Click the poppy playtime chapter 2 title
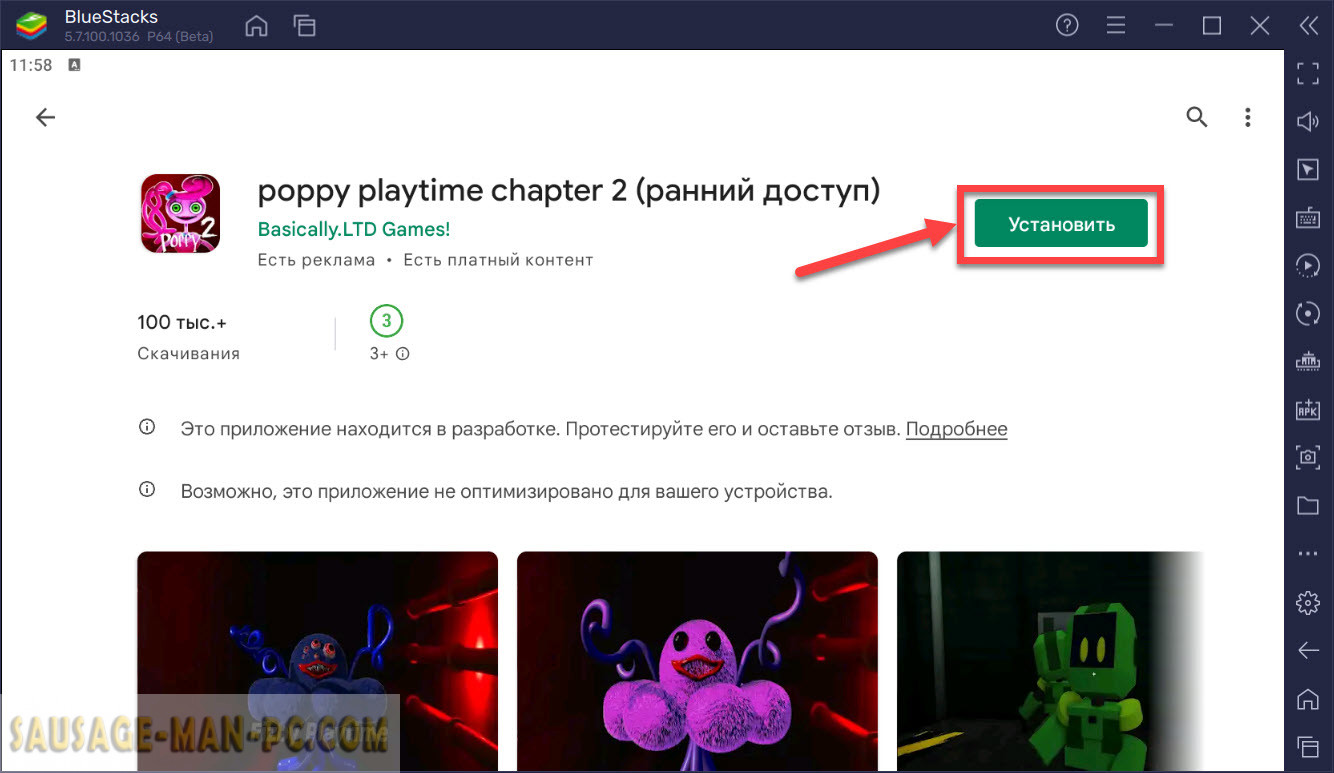This screenshot has height=773, width=1334. click(x=569, y=191)
